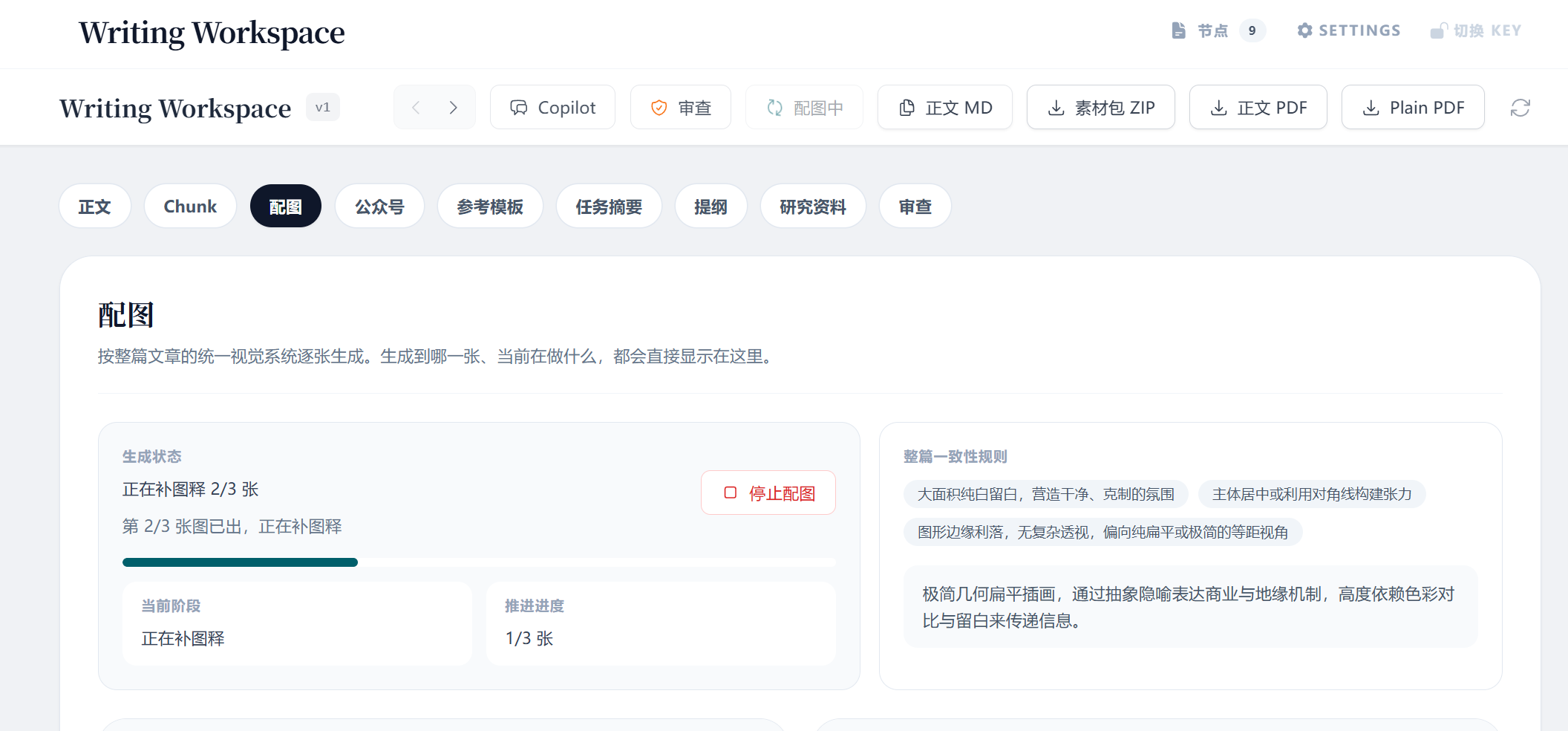The width and height of the screenshot is (1568, 731).
Task: Click the 节点 document icon
Action: pyautogui.click(x=1178, y=30)
